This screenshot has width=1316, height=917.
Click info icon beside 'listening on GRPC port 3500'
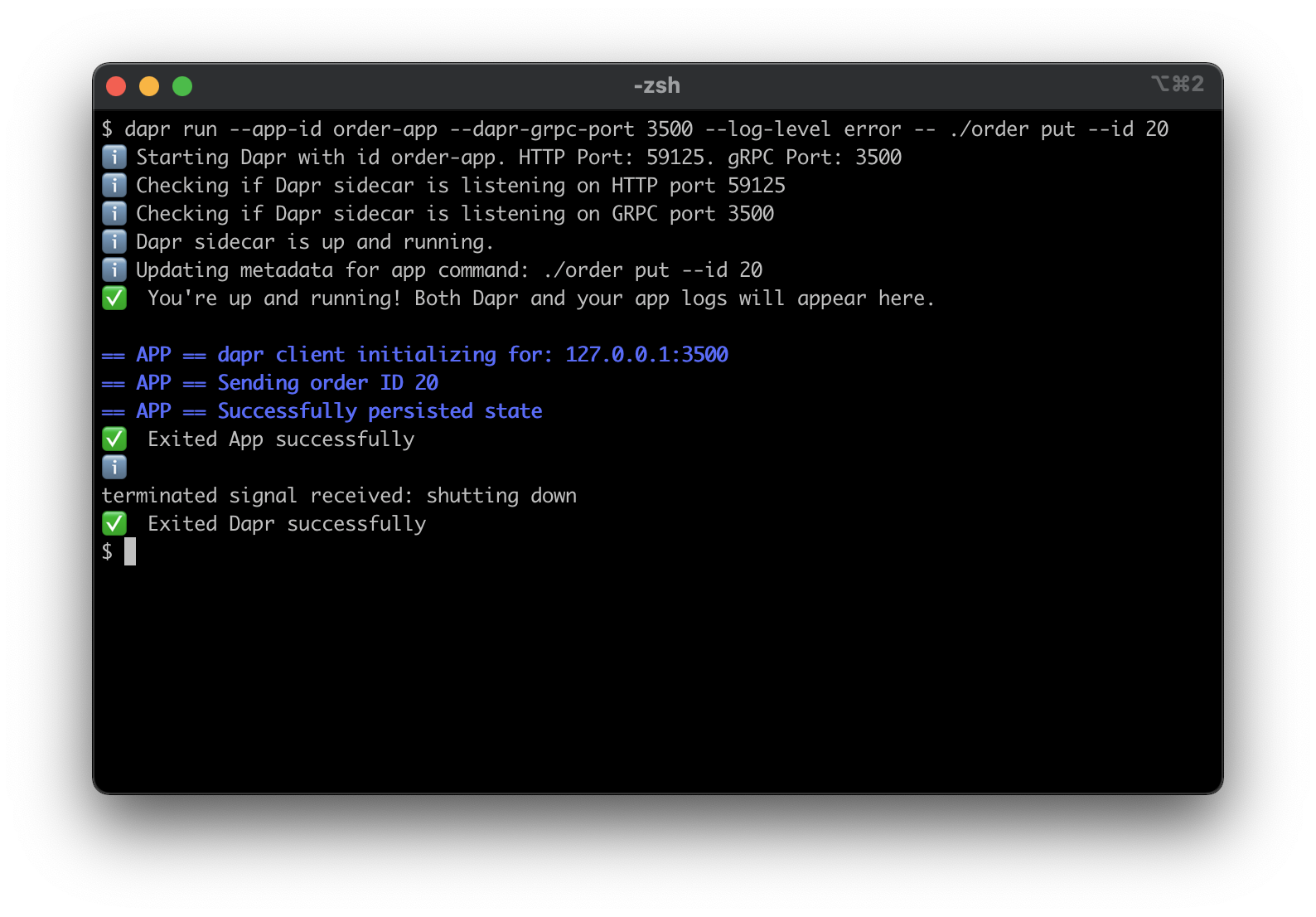(x=114, y=213)
